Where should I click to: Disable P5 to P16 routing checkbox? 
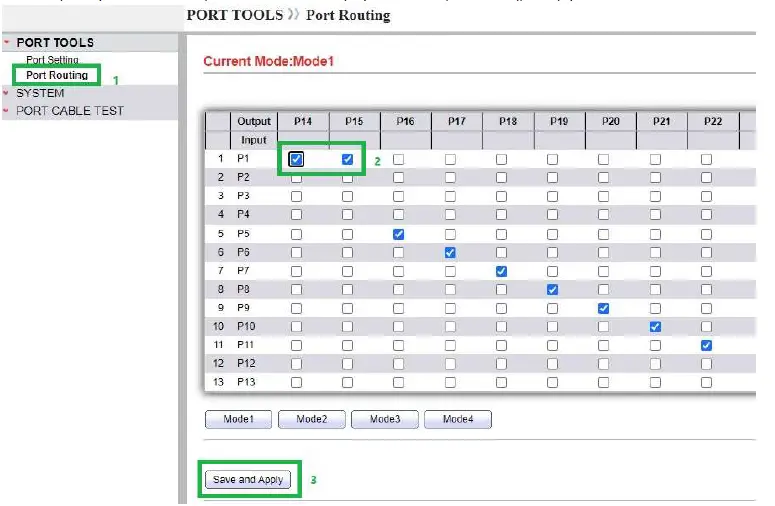[x=399, y=234]
